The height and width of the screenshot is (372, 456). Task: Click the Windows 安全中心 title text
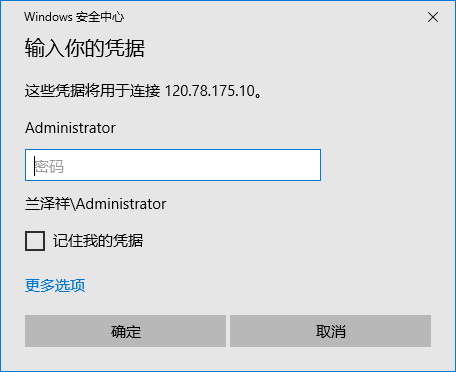tap(74, 17)
